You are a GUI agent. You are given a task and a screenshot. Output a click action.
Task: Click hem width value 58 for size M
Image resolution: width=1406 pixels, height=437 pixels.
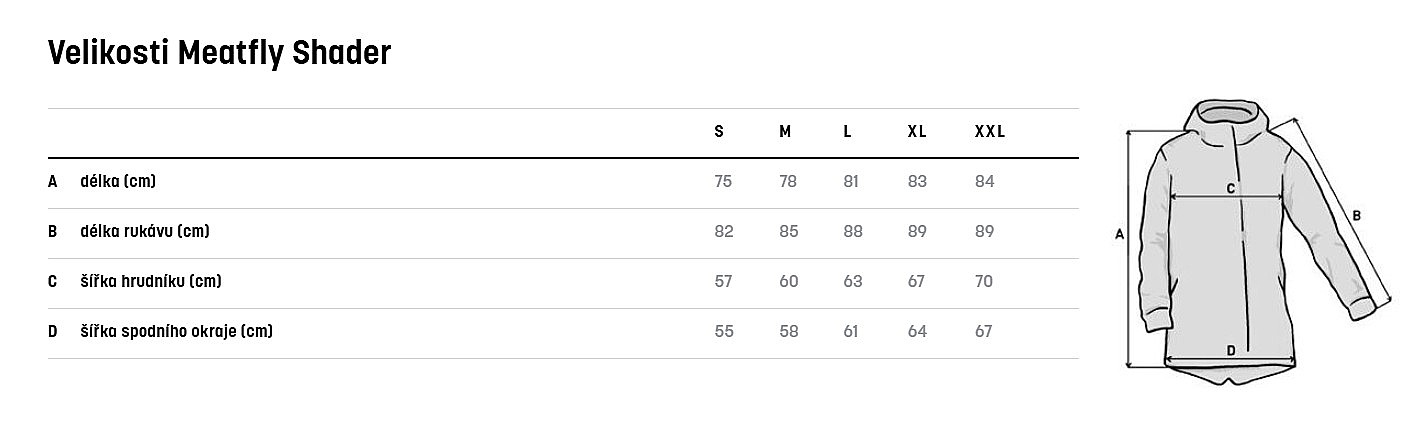coord(788,332)
